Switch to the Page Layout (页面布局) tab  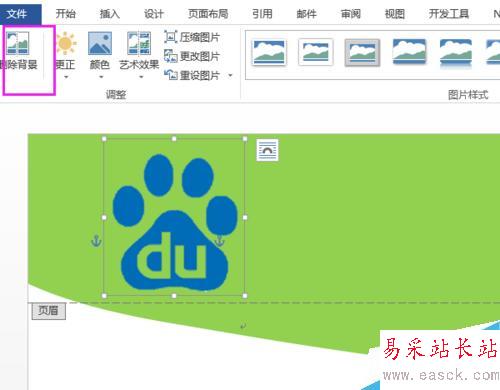pyautogui.click(x=208, y=14)
